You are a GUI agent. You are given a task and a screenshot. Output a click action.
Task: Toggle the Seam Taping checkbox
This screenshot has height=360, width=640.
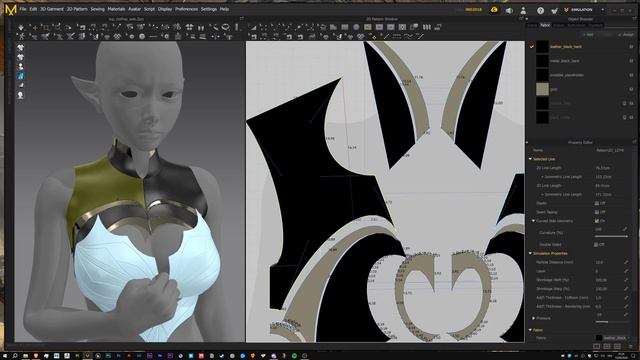597,212
